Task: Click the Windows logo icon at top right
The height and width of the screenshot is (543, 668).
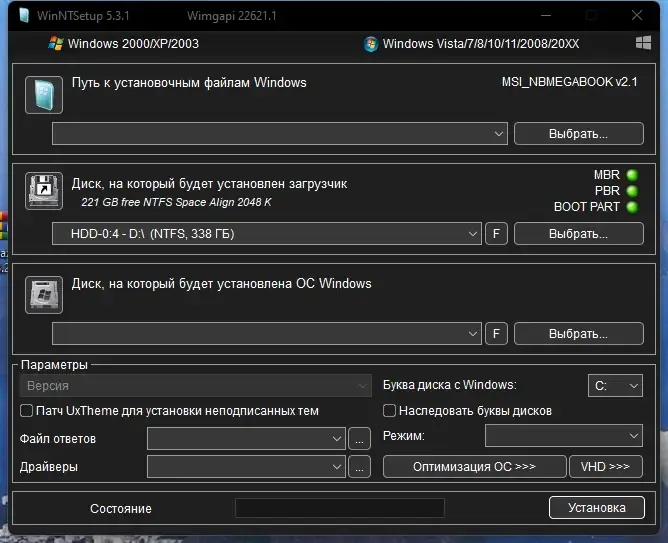Action: tap(643, 43)
